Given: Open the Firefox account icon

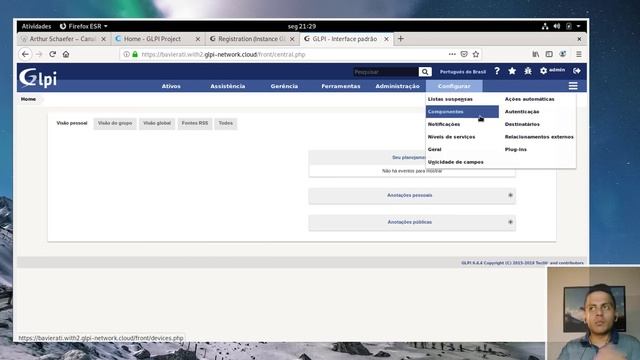Looking at the screenshot, I should point(563,54).
